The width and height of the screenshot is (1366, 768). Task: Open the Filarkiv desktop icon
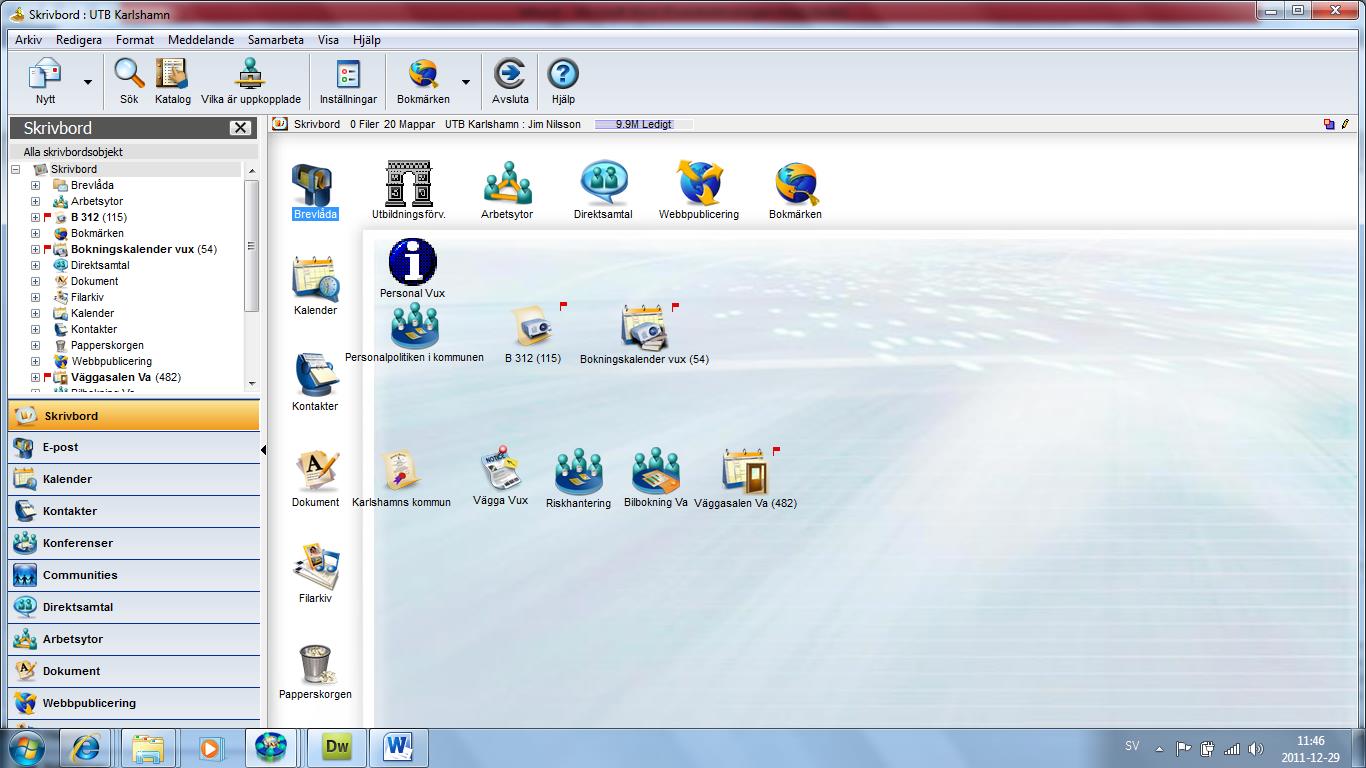point(315,575)
